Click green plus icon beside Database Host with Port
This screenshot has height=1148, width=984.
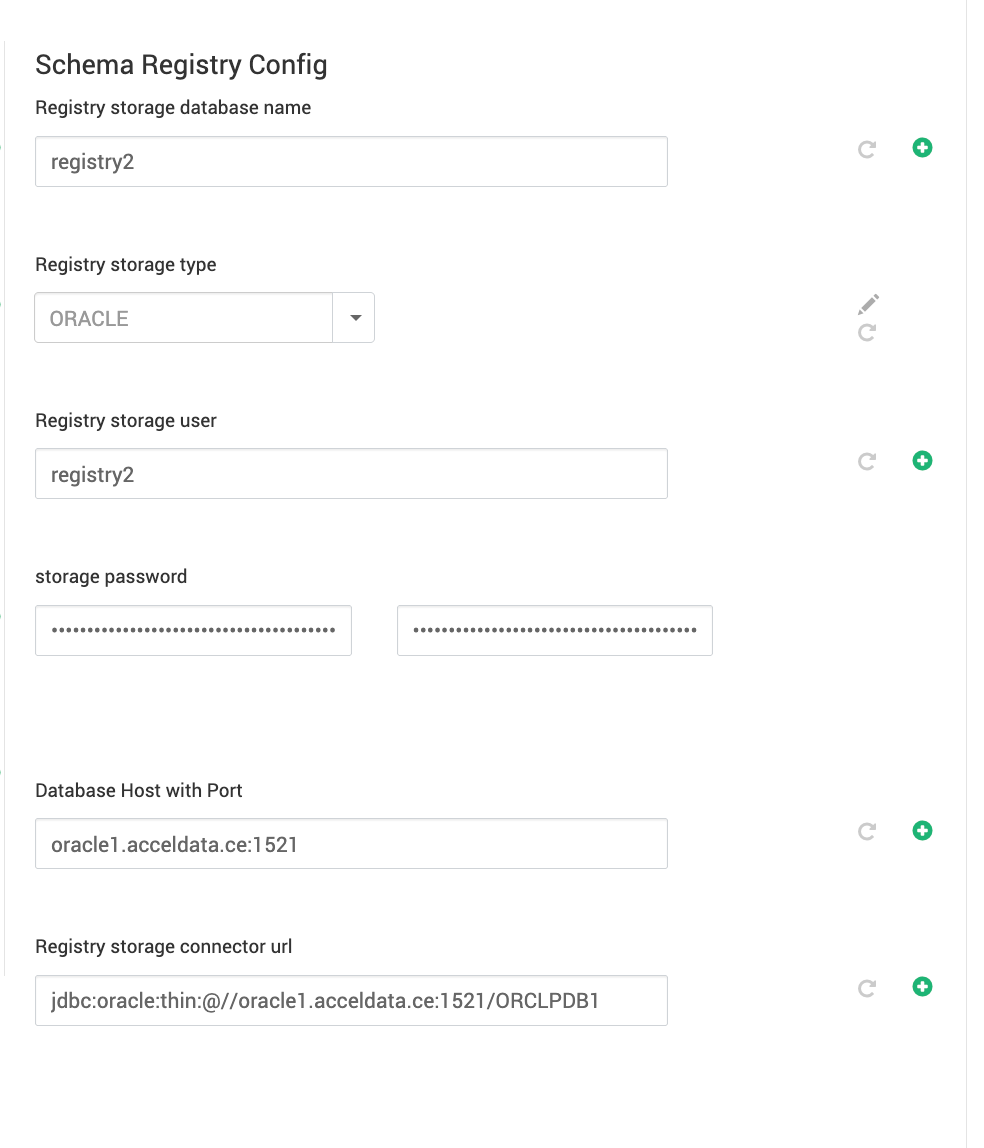[922, 831]
